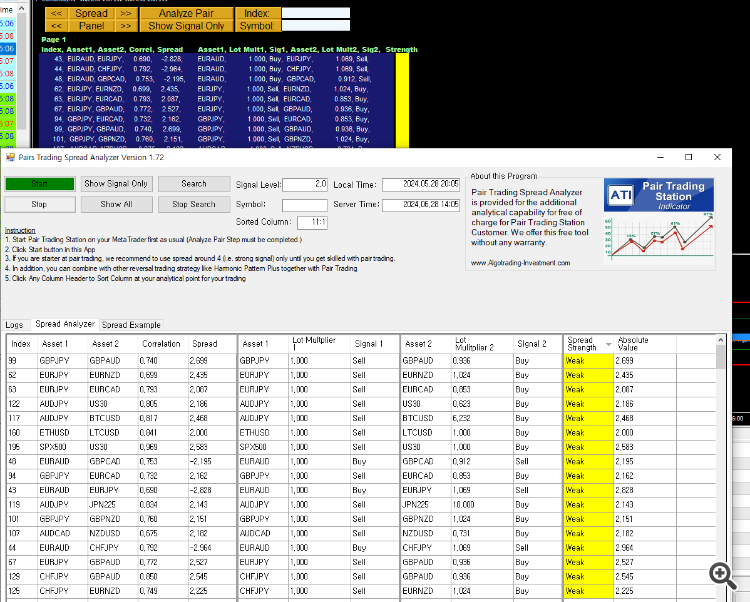Screen dimensions: 750x602
Task: Click Show Signal Only in Analyzer window
Action: 116,184
